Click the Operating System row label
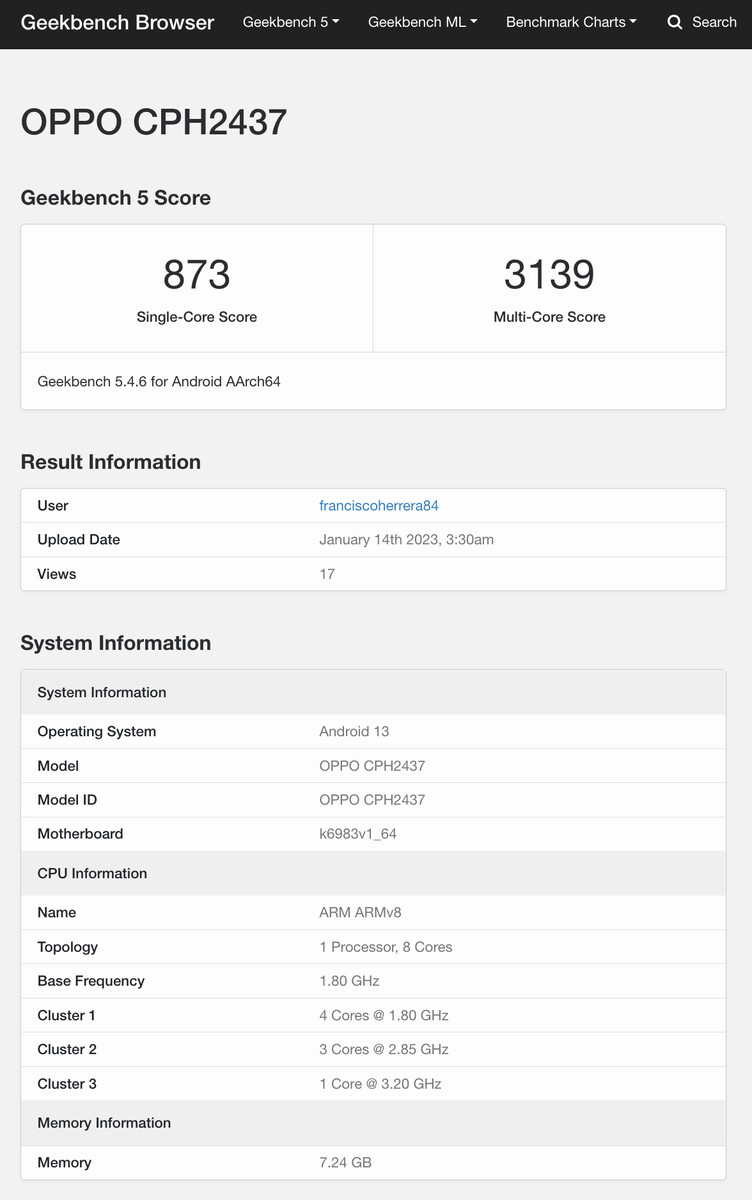 pyautogui.click(x=97, y=732)
